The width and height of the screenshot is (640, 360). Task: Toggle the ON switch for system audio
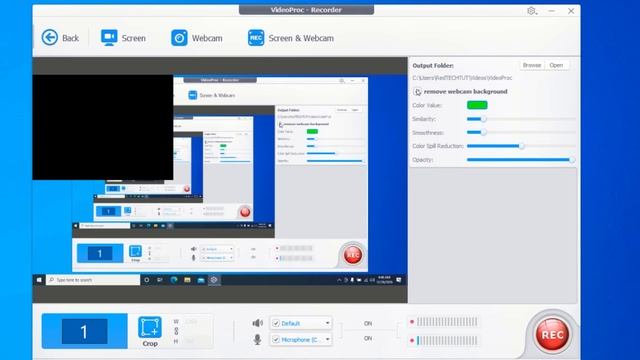click(368, 323)
